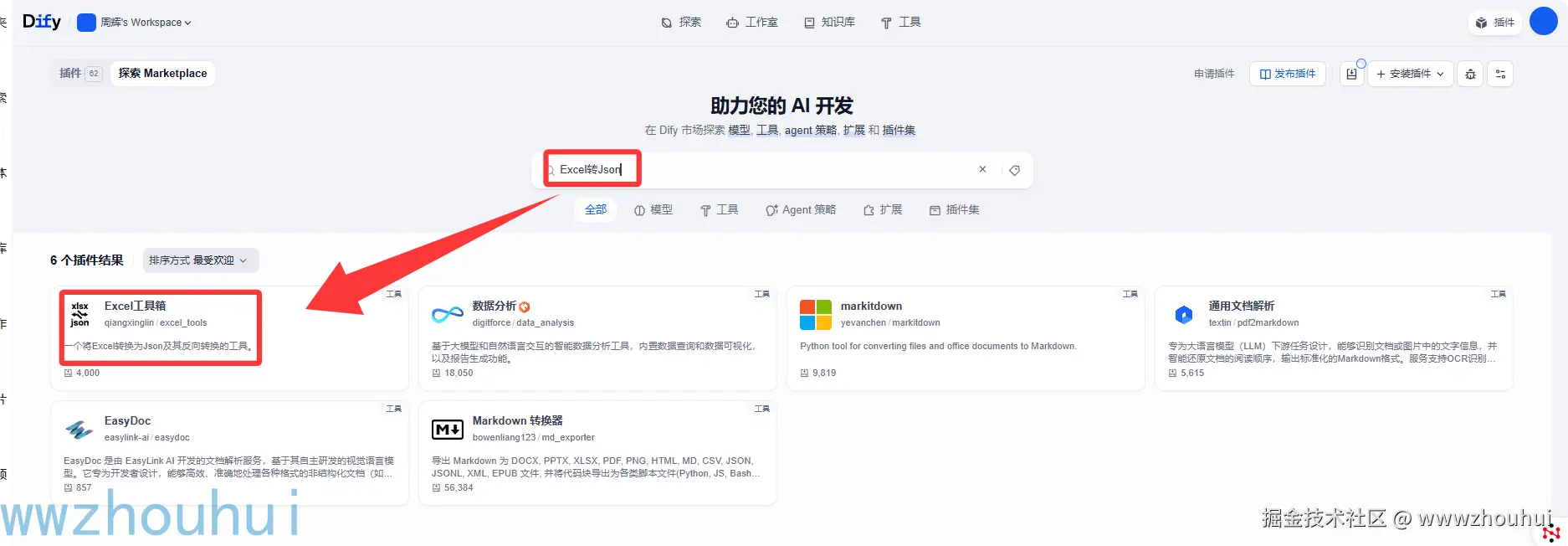Click the 插件 button in the header
Screen dimensions: 1568x546
[x=1495, y=23]
